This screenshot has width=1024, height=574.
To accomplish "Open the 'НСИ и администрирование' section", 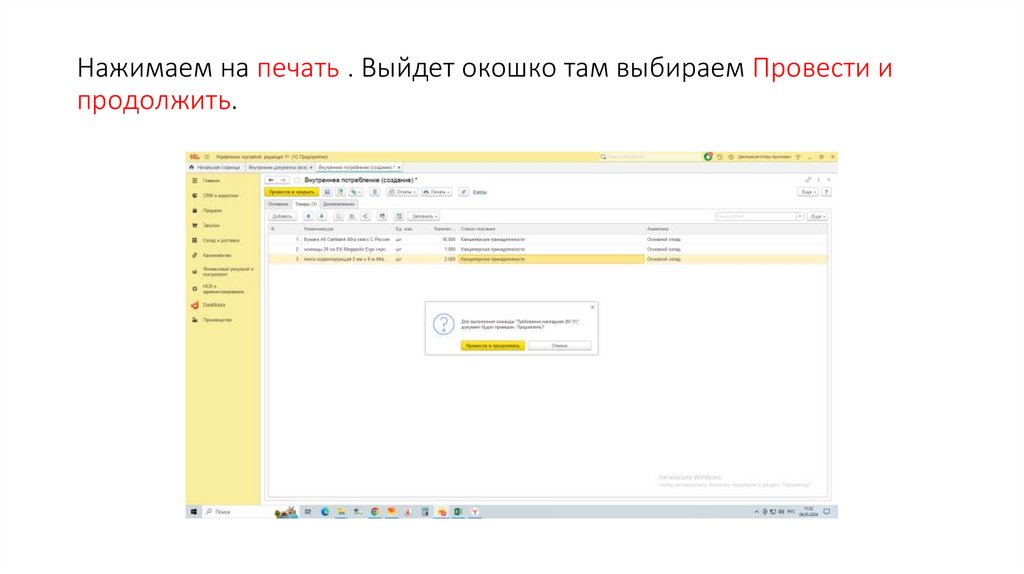I will click(223, 289).
